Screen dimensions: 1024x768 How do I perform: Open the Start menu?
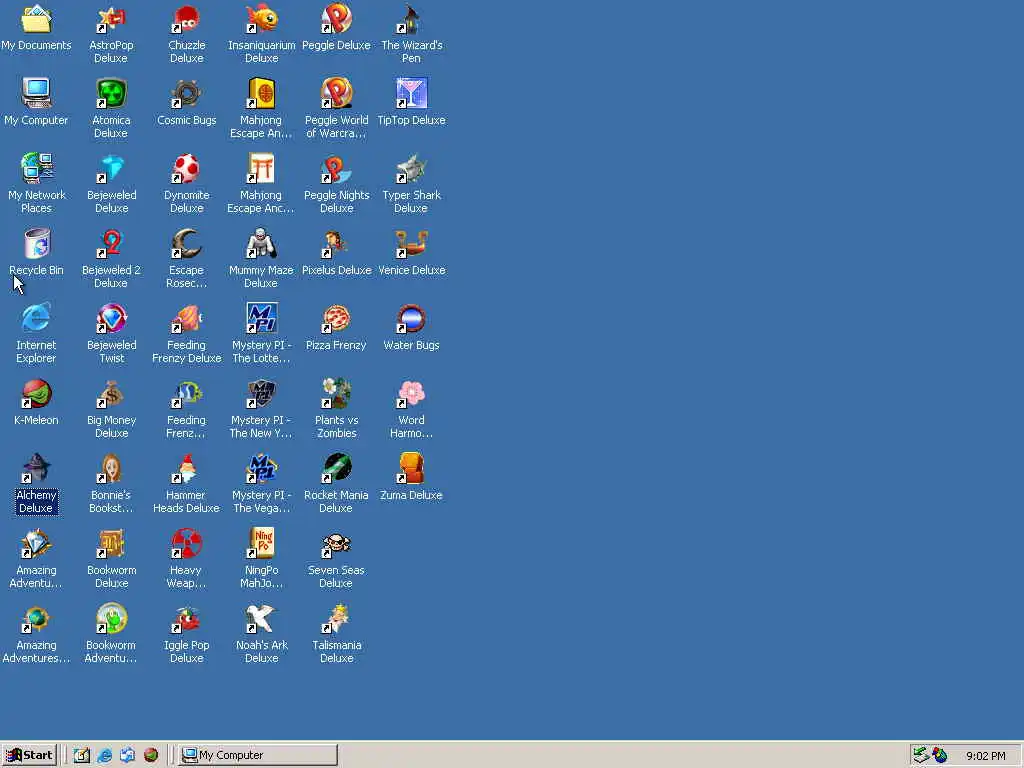29,755
